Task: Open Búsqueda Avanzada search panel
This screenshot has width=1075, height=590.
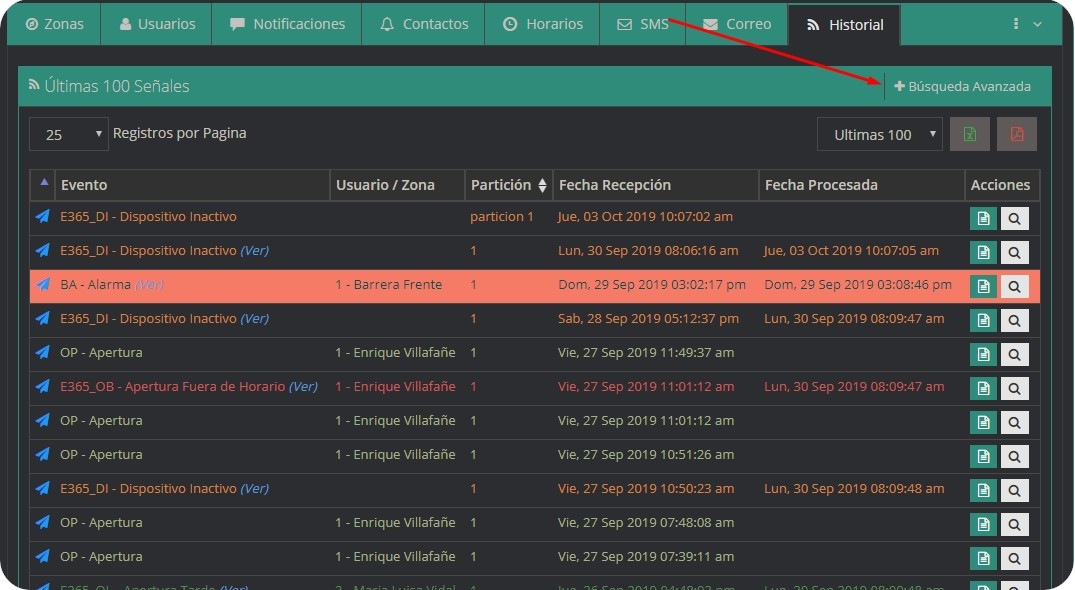Action: (962, 87)
